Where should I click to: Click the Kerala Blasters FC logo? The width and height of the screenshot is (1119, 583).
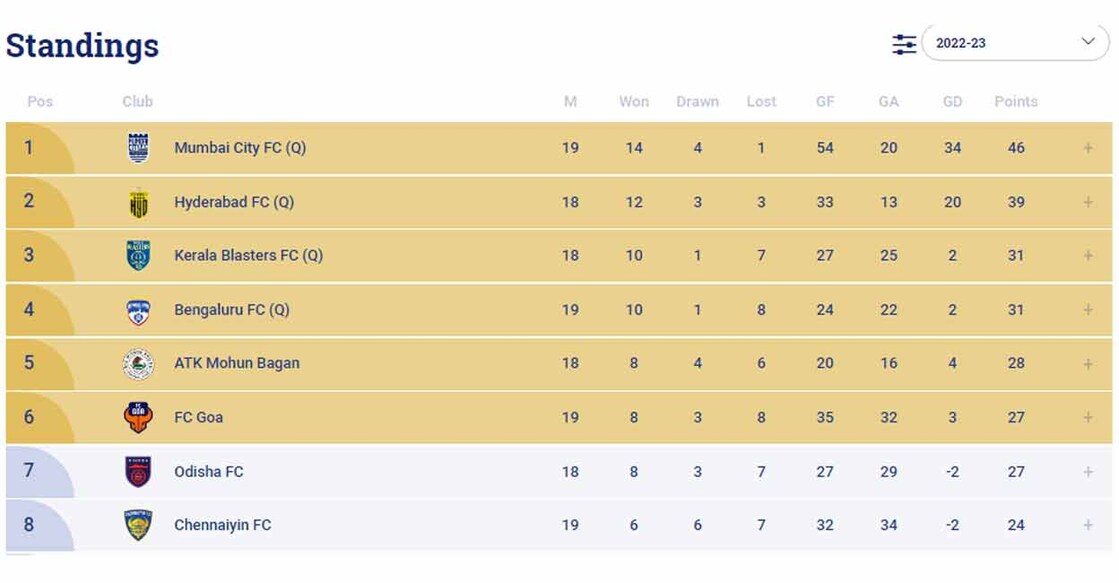pos(138,255)
